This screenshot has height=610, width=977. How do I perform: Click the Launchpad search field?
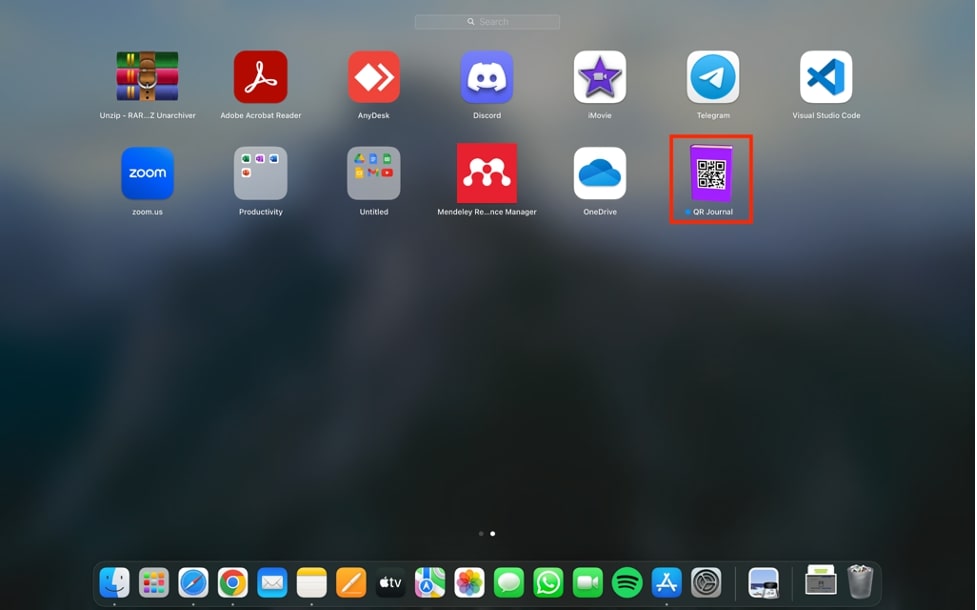[487, 22]
